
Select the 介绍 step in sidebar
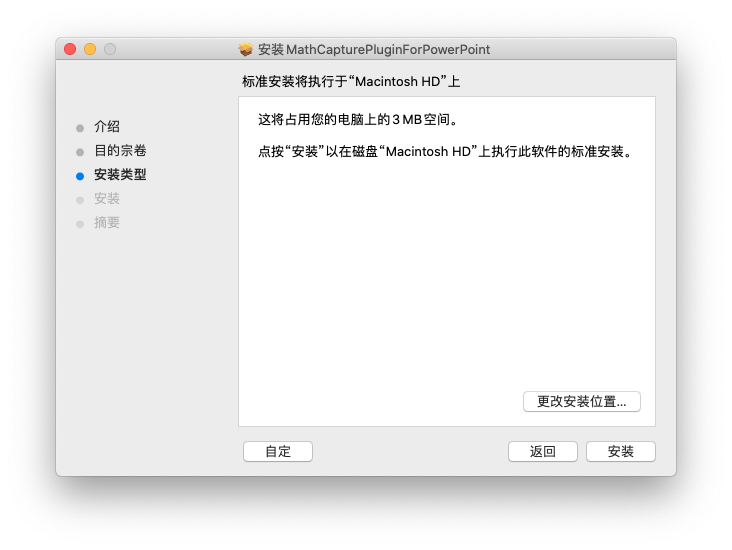pyautogui.click(x=107, y=127)
